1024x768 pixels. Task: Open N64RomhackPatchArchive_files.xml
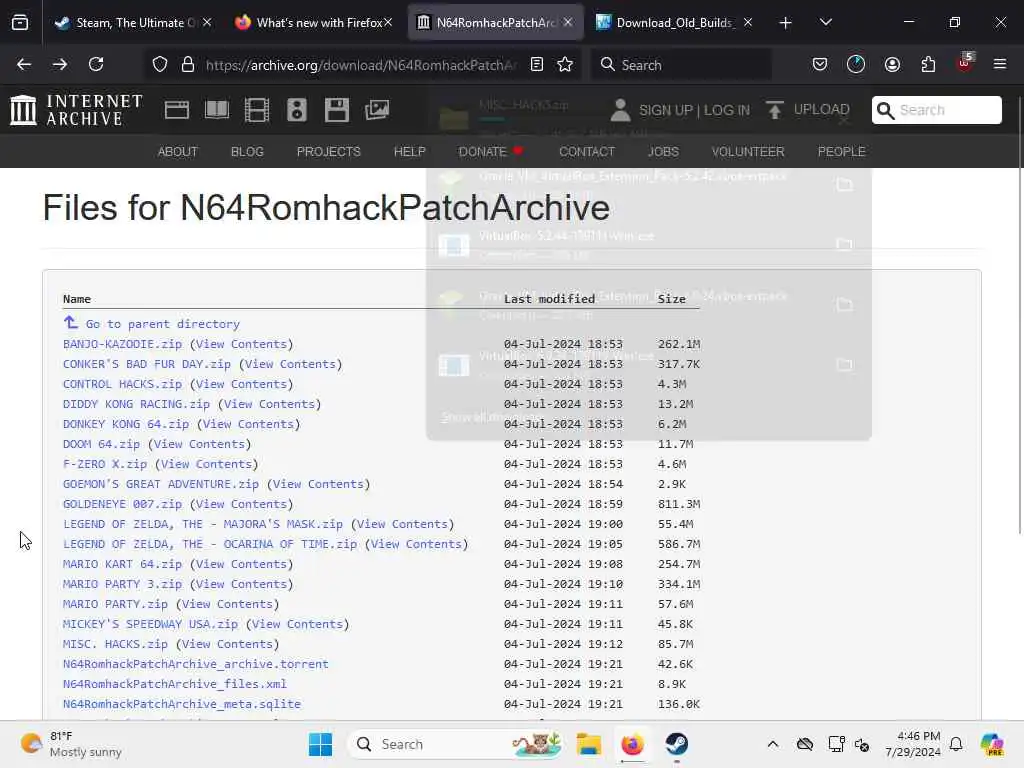point(174,684)
